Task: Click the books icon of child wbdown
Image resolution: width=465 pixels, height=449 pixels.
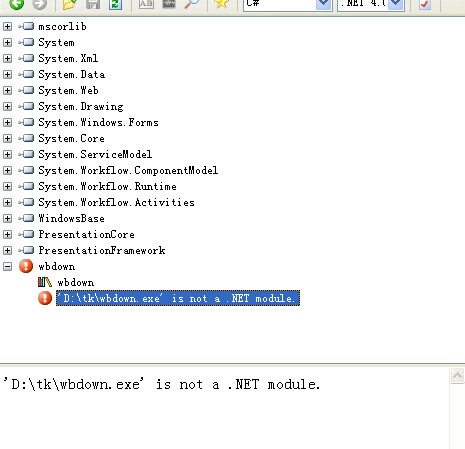Action: [x=45, y=282]
